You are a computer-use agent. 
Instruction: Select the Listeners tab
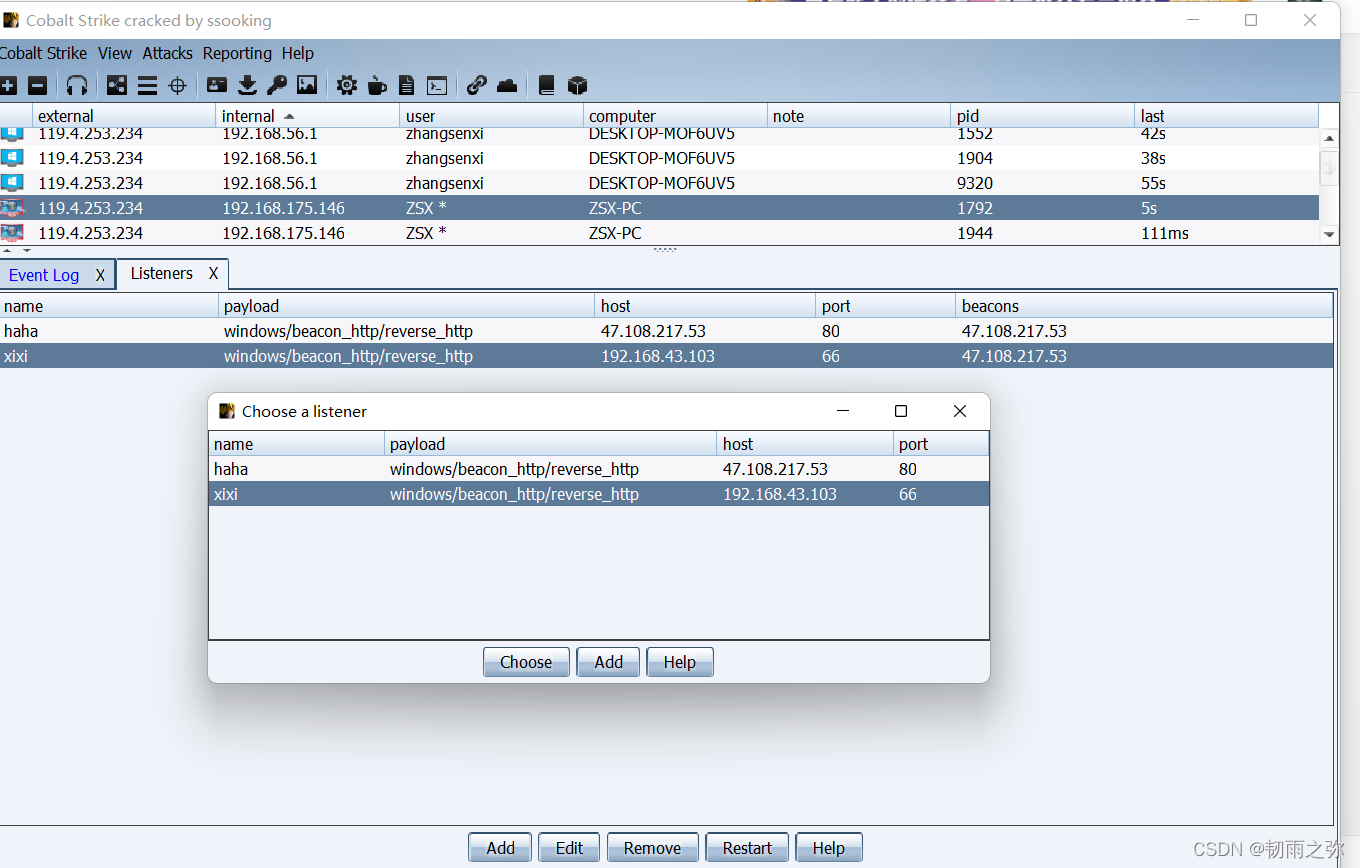[x=162, y=273]
